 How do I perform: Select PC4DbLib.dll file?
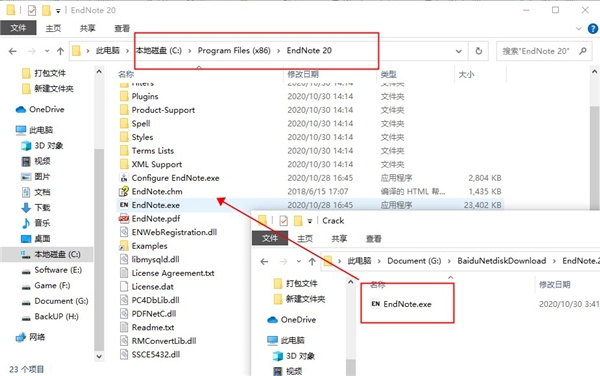[155, 300]
